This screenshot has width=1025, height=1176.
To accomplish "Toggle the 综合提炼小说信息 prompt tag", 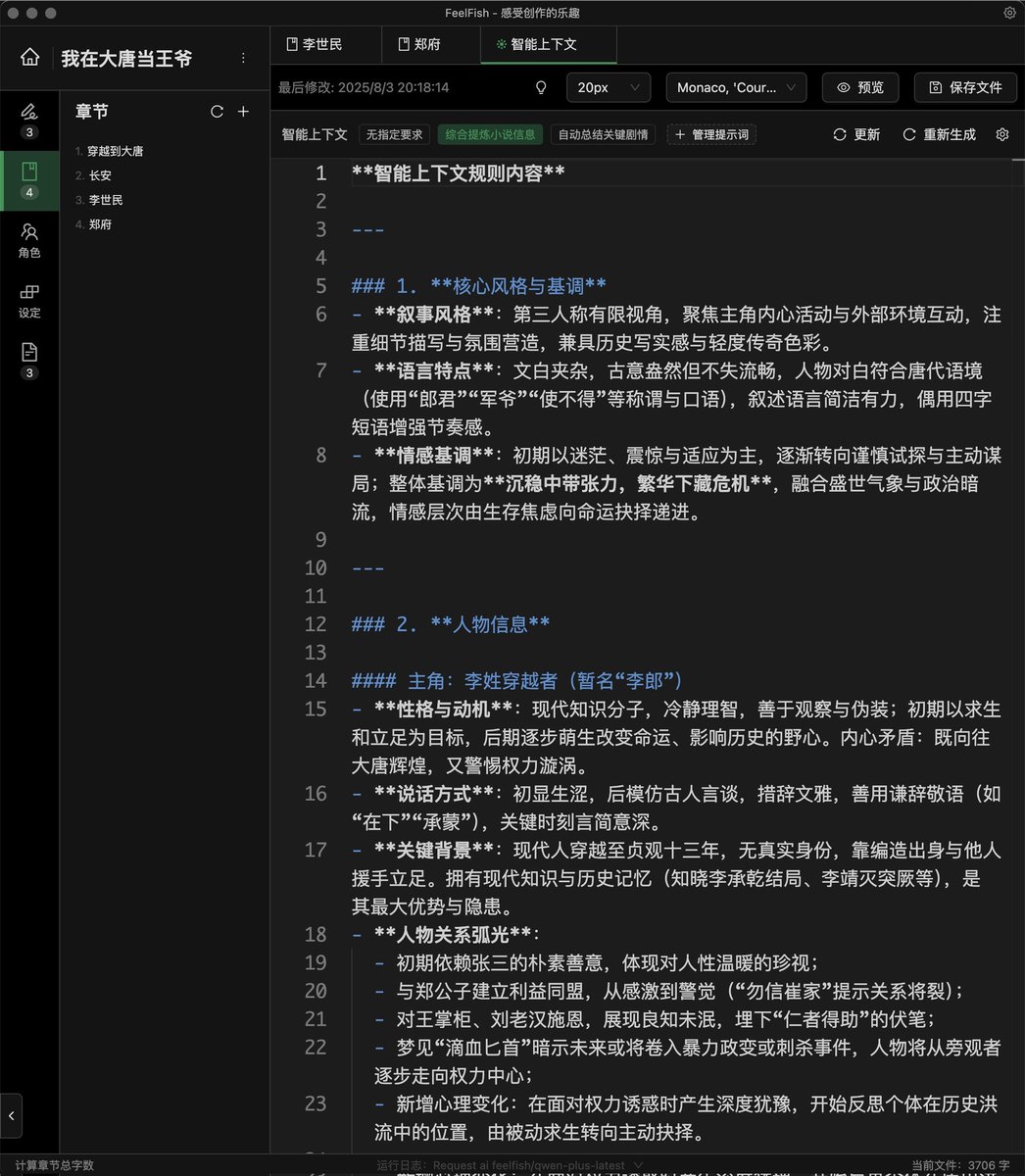I will (490, 134).
